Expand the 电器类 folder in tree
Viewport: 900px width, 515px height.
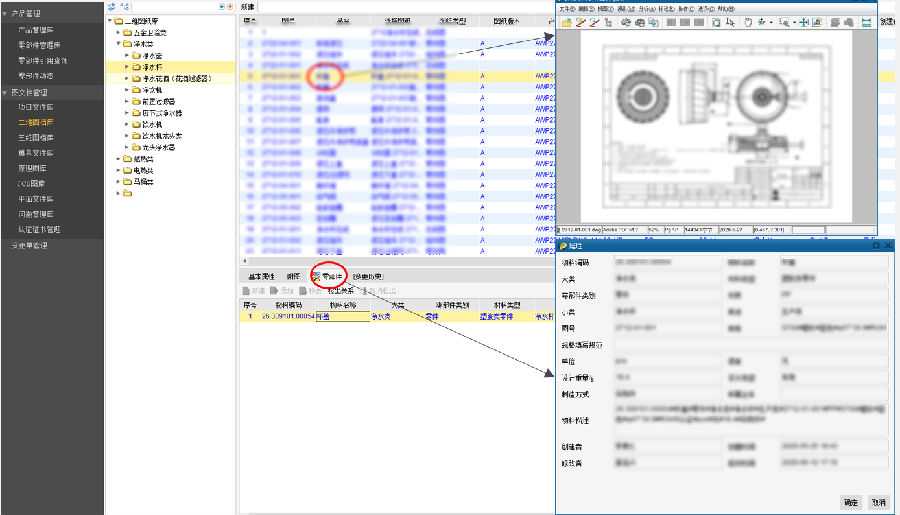tap(119, 170)
